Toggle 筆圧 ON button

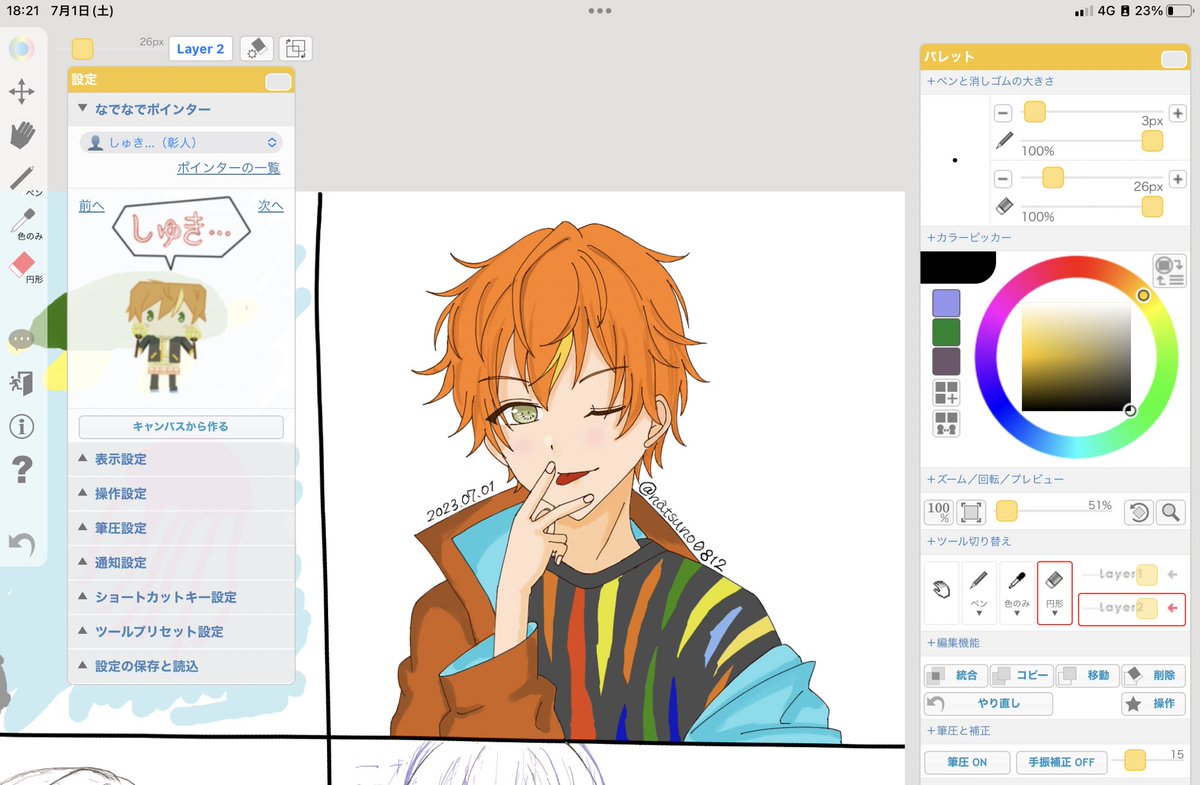click(967, 762)
